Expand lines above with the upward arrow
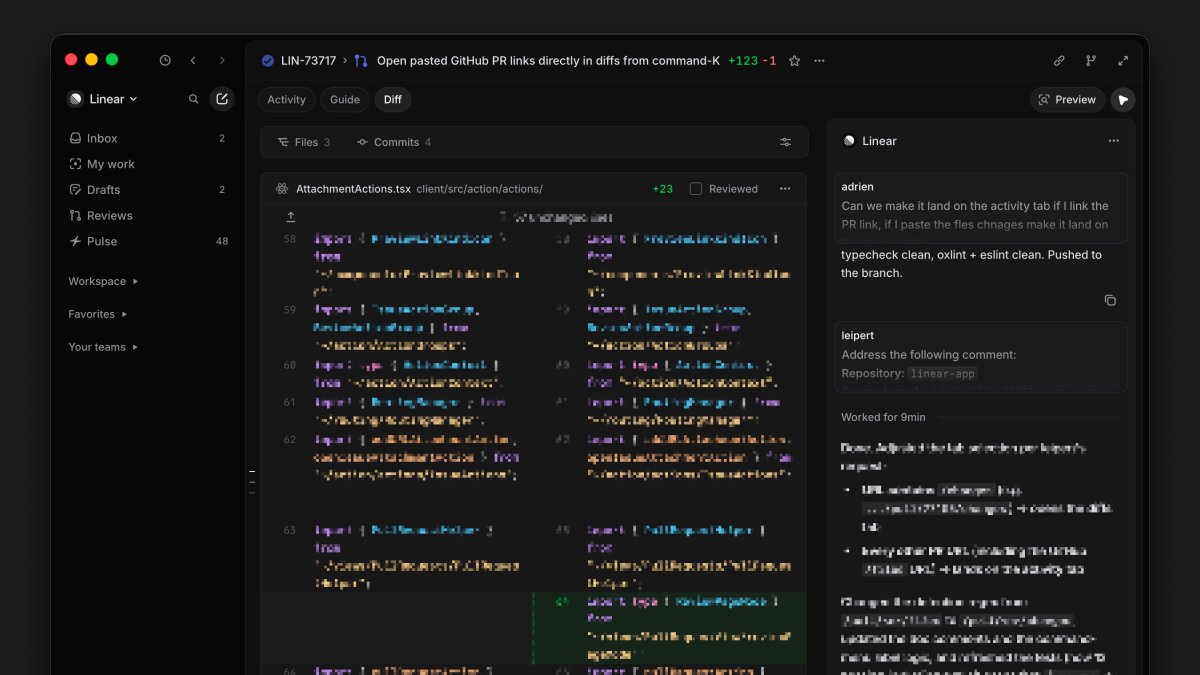This screenshot has width=1200, height=675. (291, 217)
